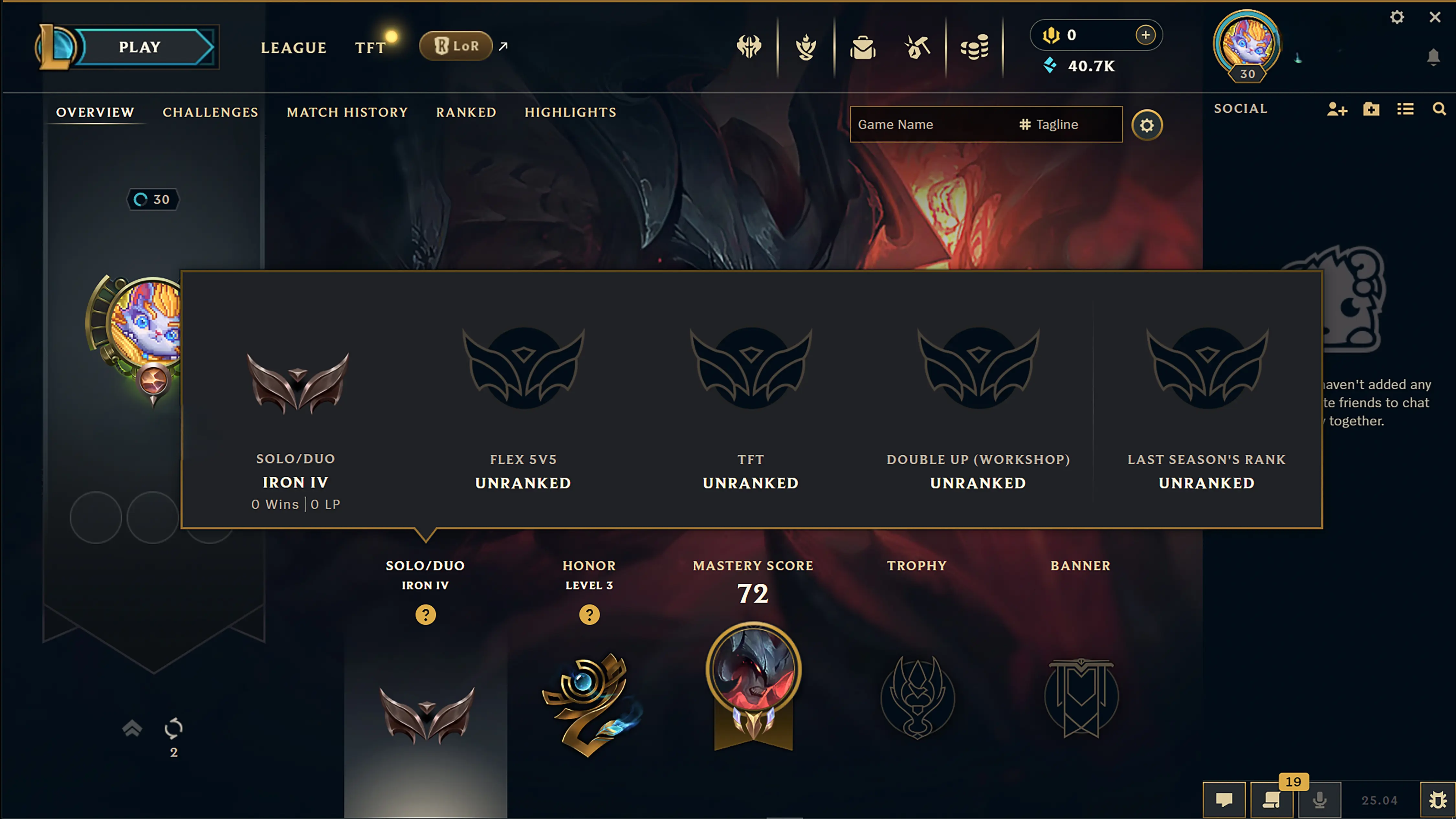Screen dimensions: 1456x819
Task: Toggle the voice microphone button
Action: coord(1320,800)
